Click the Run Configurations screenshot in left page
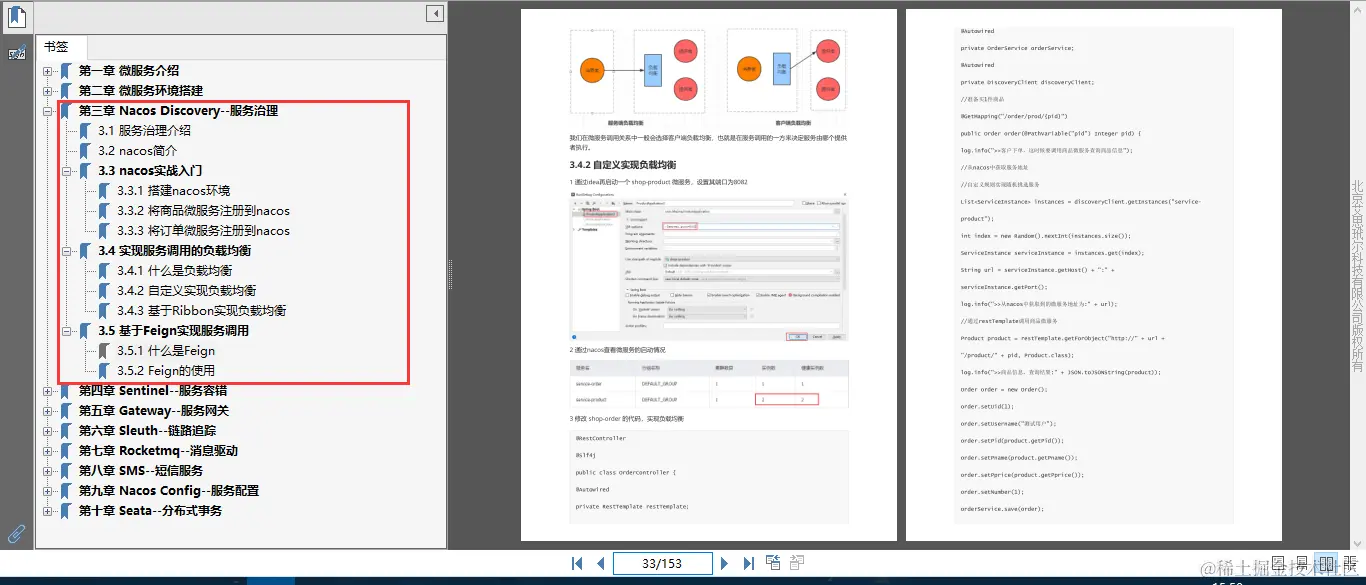 [708, 268]
